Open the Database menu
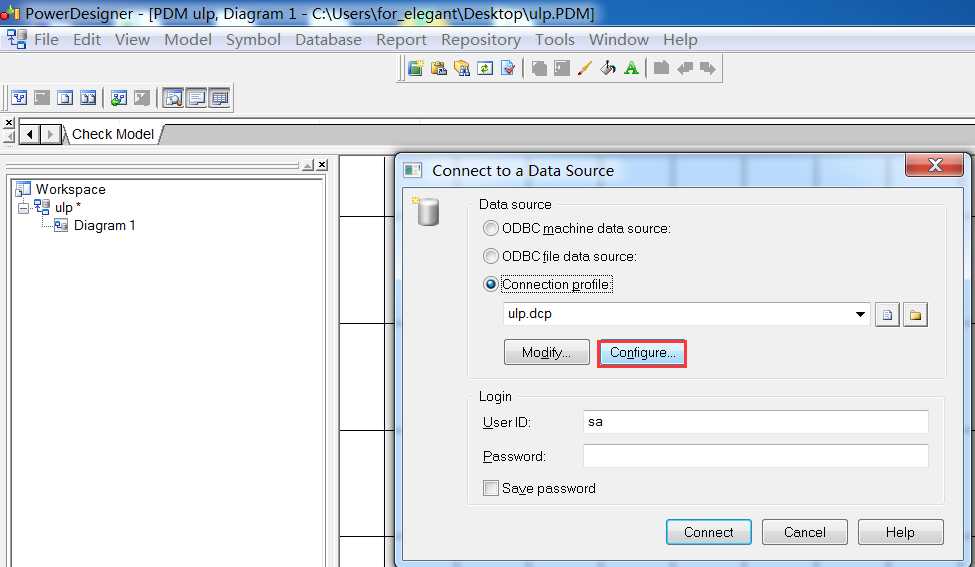This screenshot has height=567, width=975. [x=328, y=40]
